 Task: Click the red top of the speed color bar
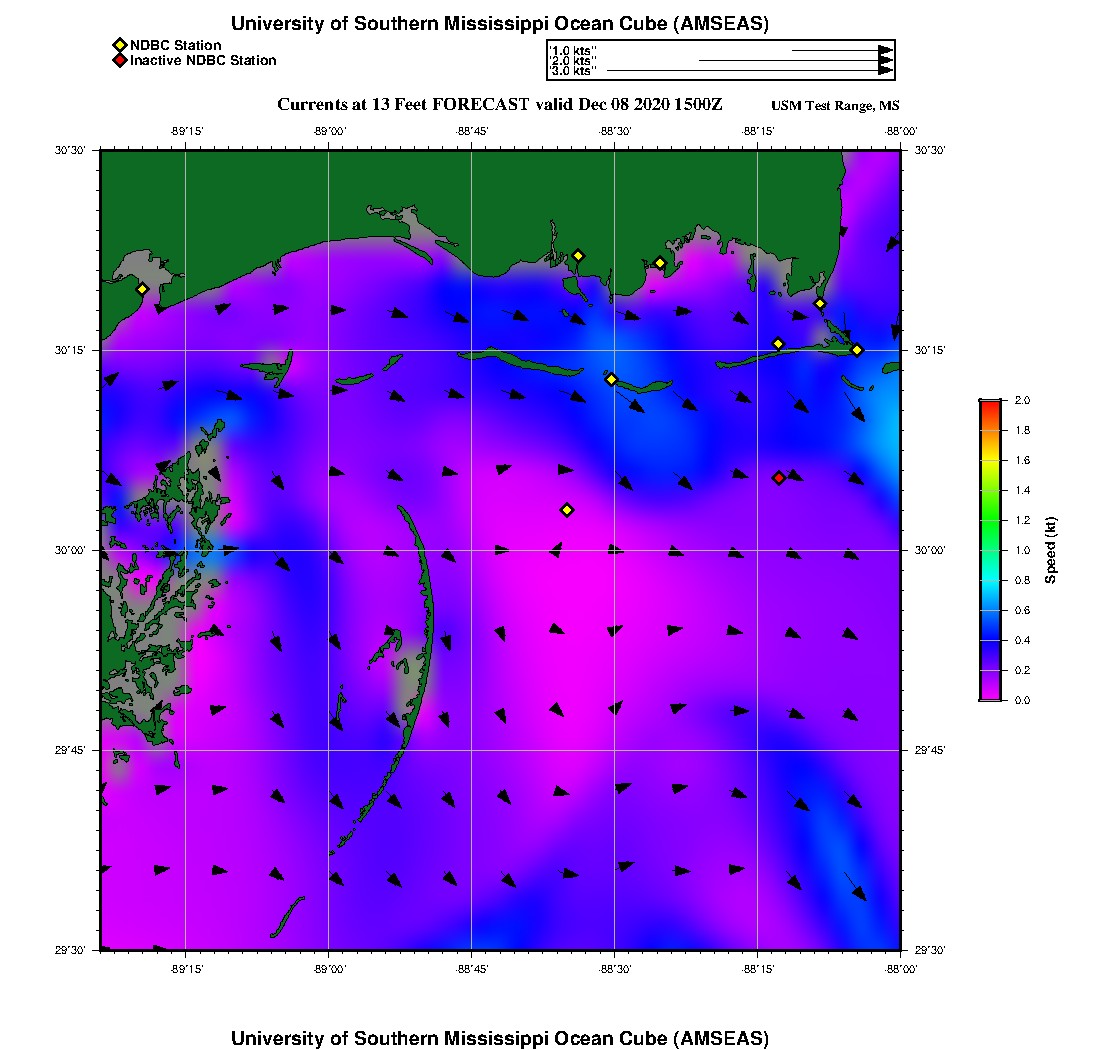(x=989, y=404)
